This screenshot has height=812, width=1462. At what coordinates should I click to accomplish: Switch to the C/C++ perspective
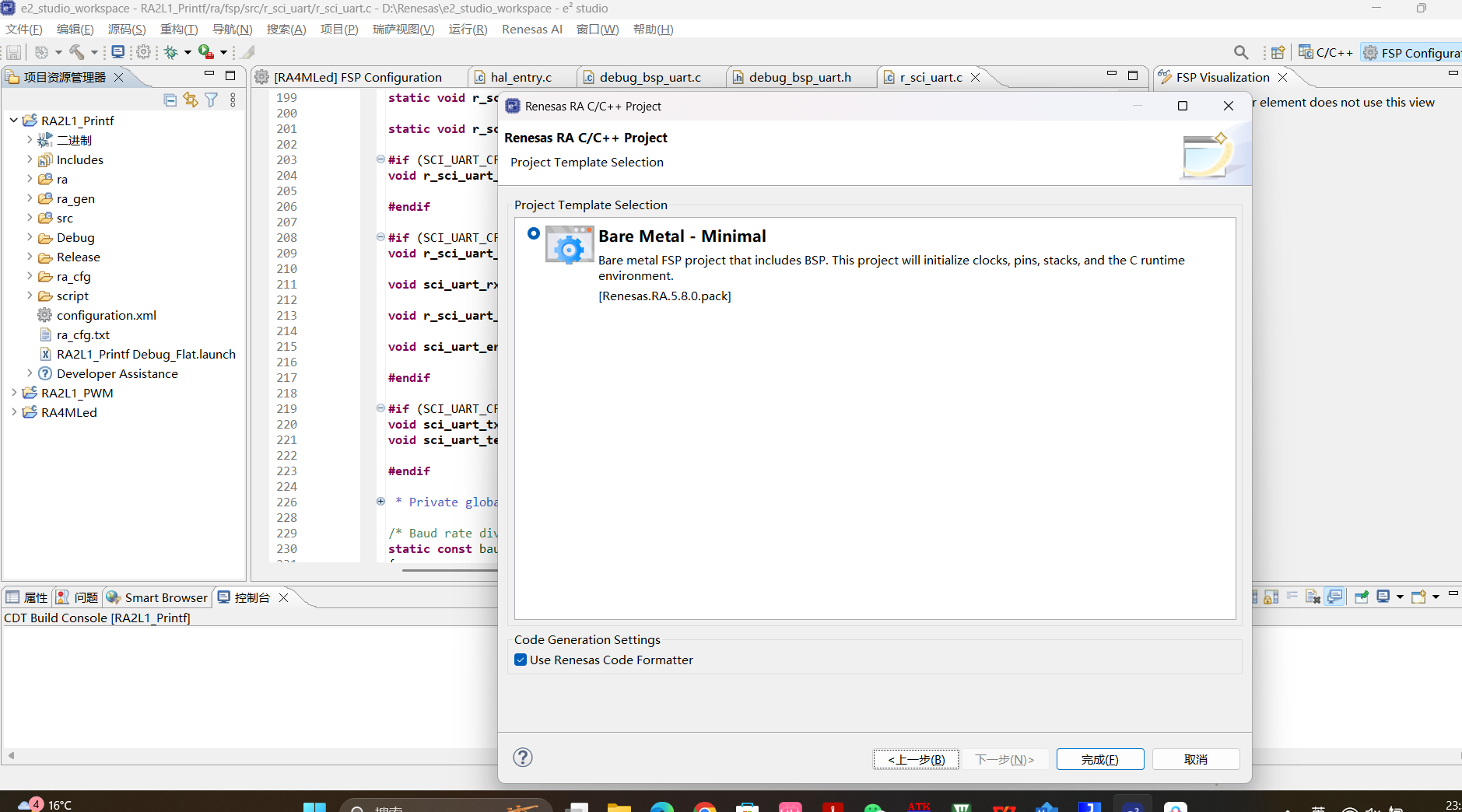point(1326,52)
